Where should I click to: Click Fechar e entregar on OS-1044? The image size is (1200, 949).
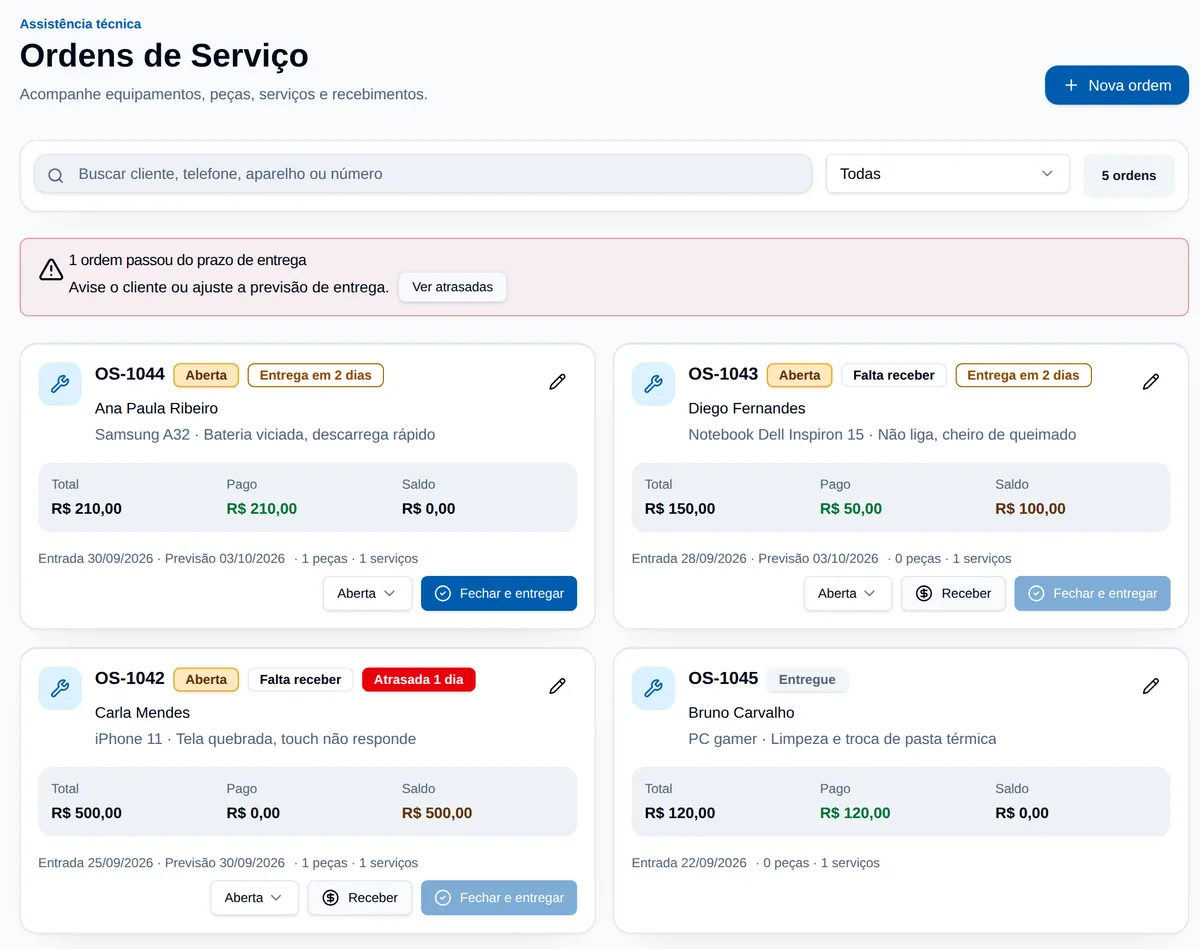point(499,593)
